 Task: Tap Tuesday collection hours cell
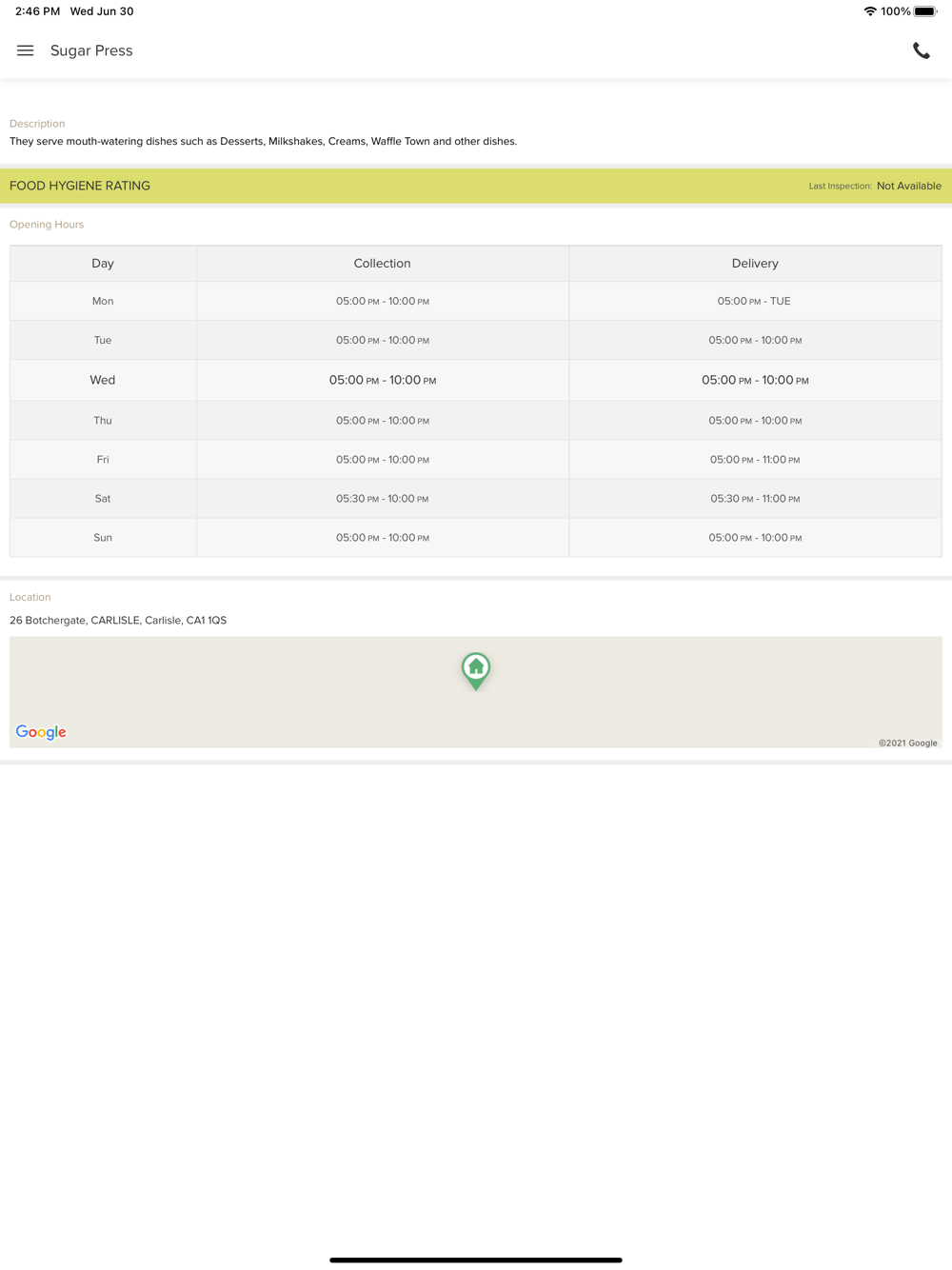click(383, 340)
